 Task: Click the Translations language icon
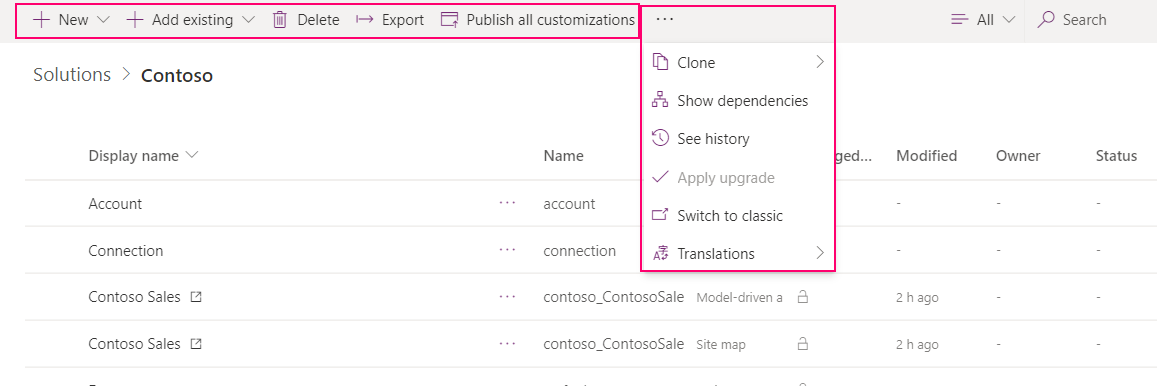(x=660, y=253)
